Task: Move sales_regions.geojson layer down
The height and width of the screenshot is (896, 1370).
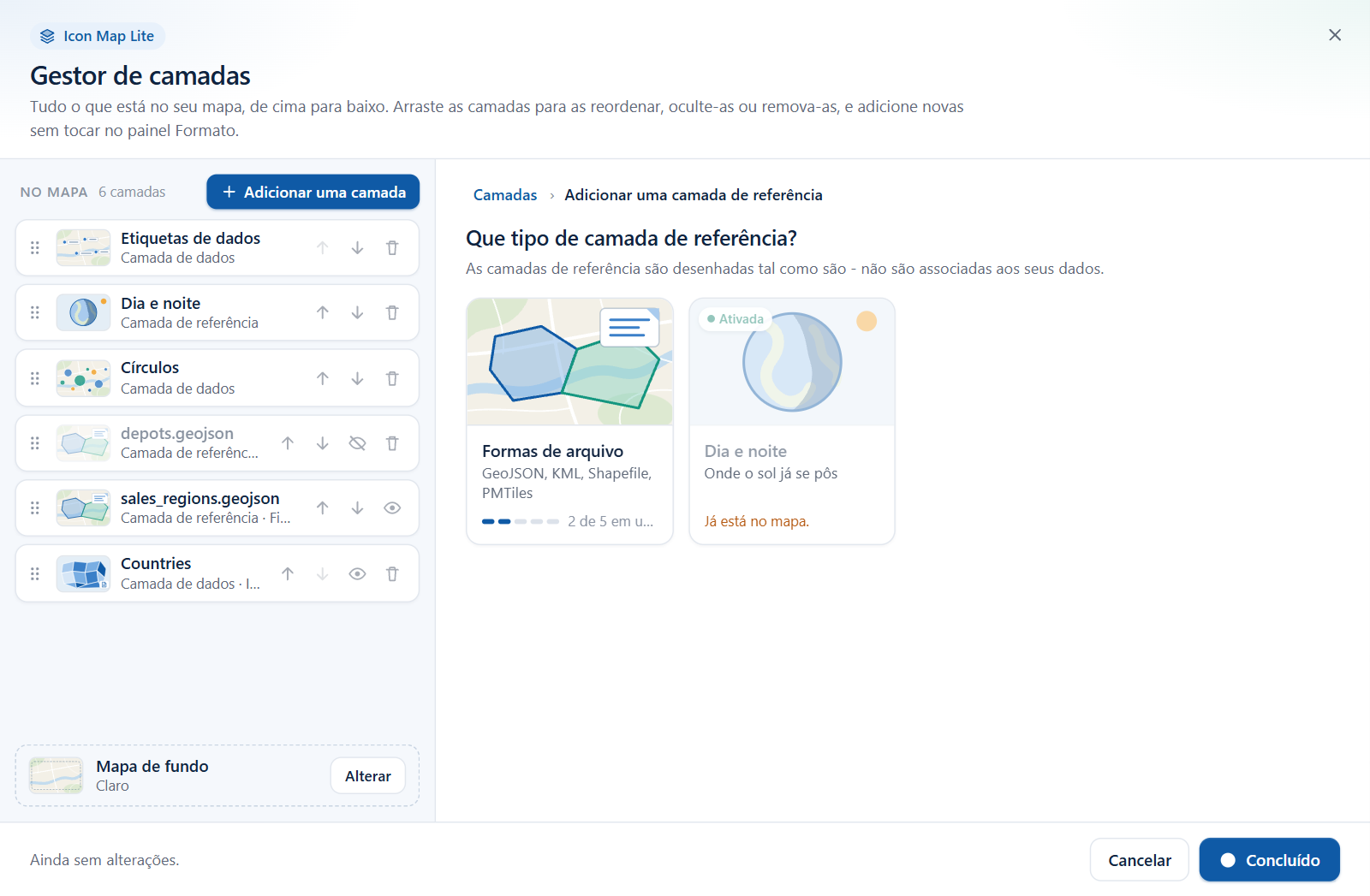Action: [357, 508]
